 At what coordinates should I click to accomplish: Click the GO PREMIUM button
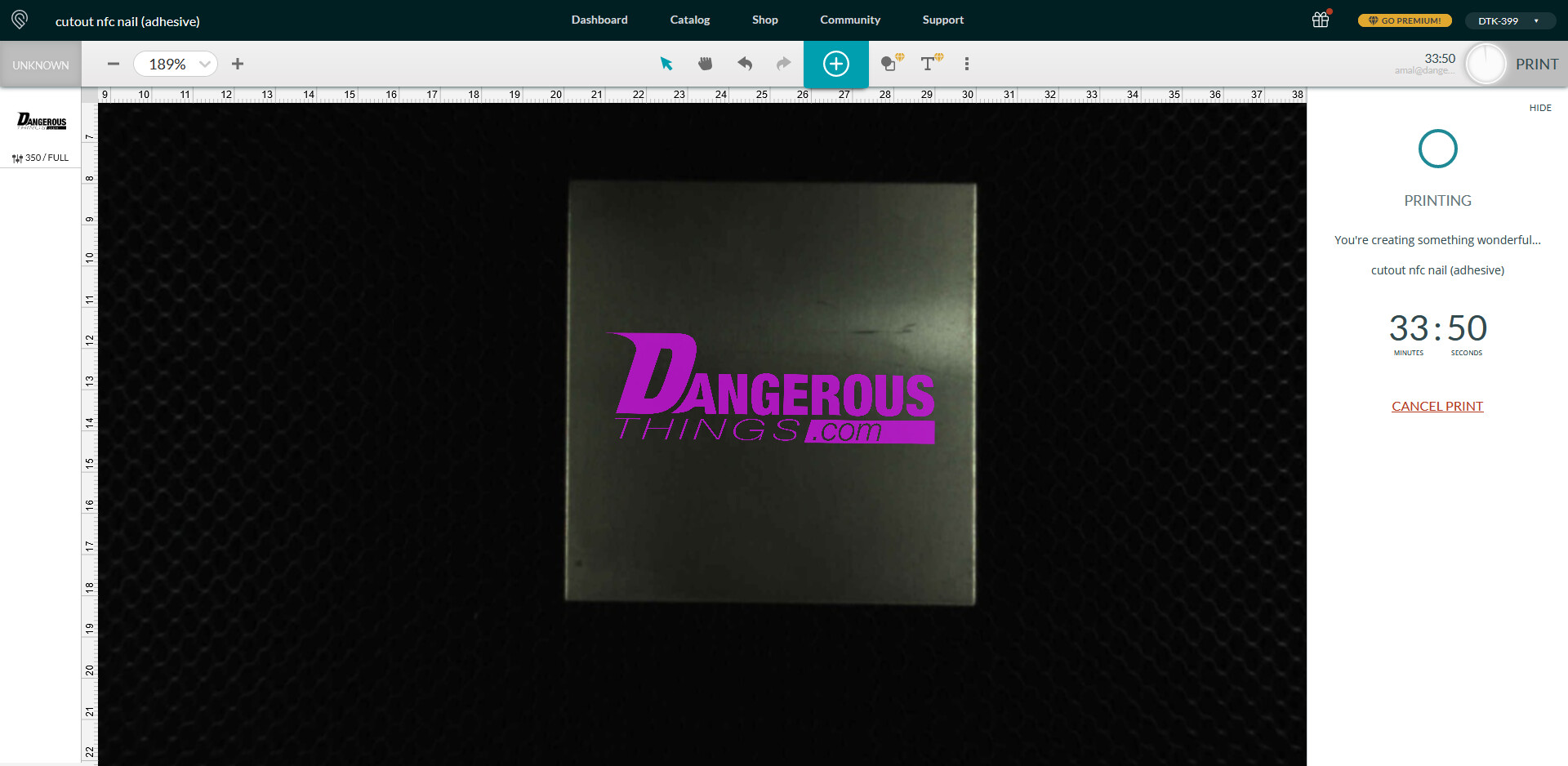click(1405, 20)
